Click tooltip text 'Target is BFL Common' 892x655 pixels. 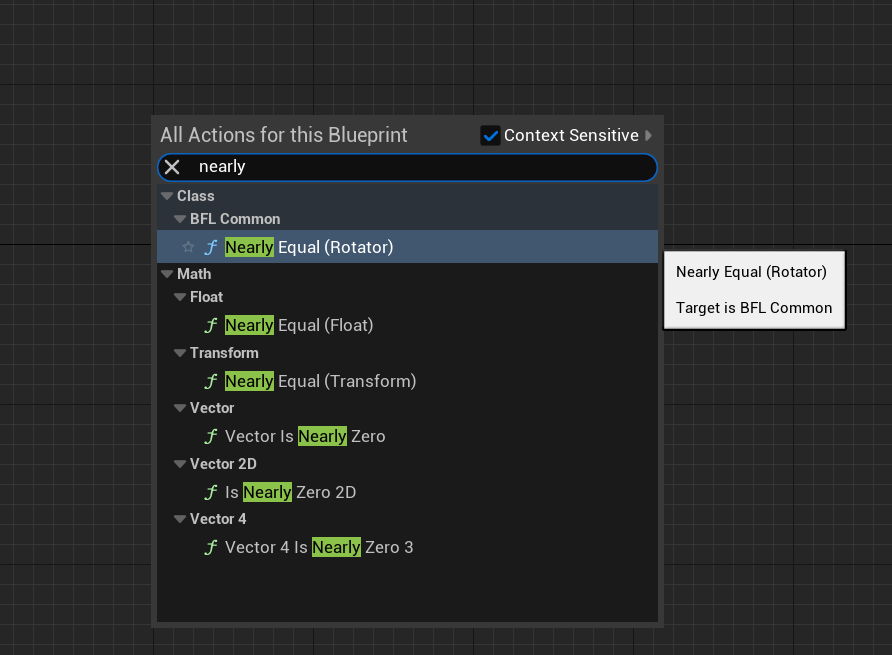(754, 308)
